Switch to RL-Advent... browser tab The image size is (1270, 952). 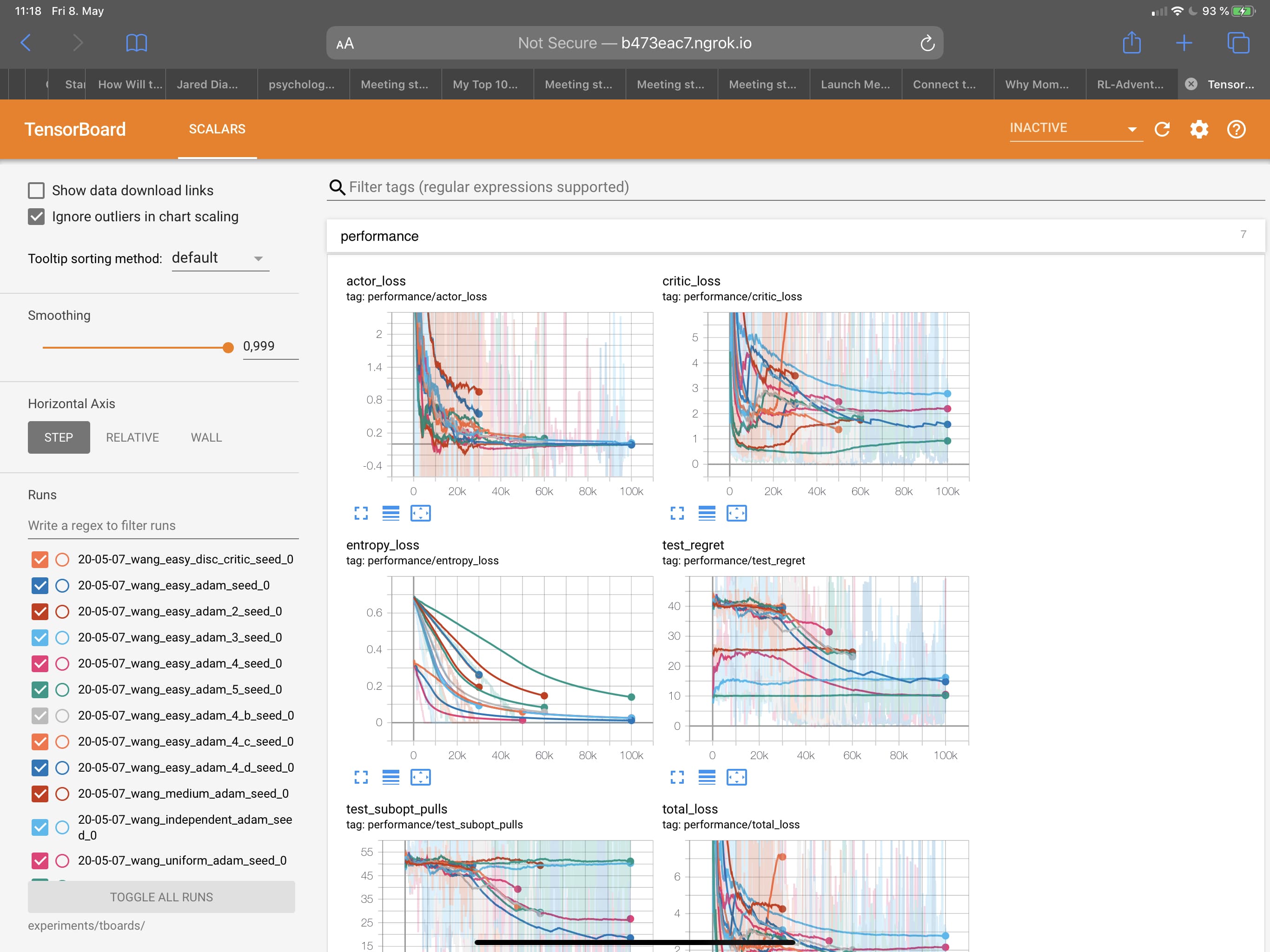click(1131, 85)
